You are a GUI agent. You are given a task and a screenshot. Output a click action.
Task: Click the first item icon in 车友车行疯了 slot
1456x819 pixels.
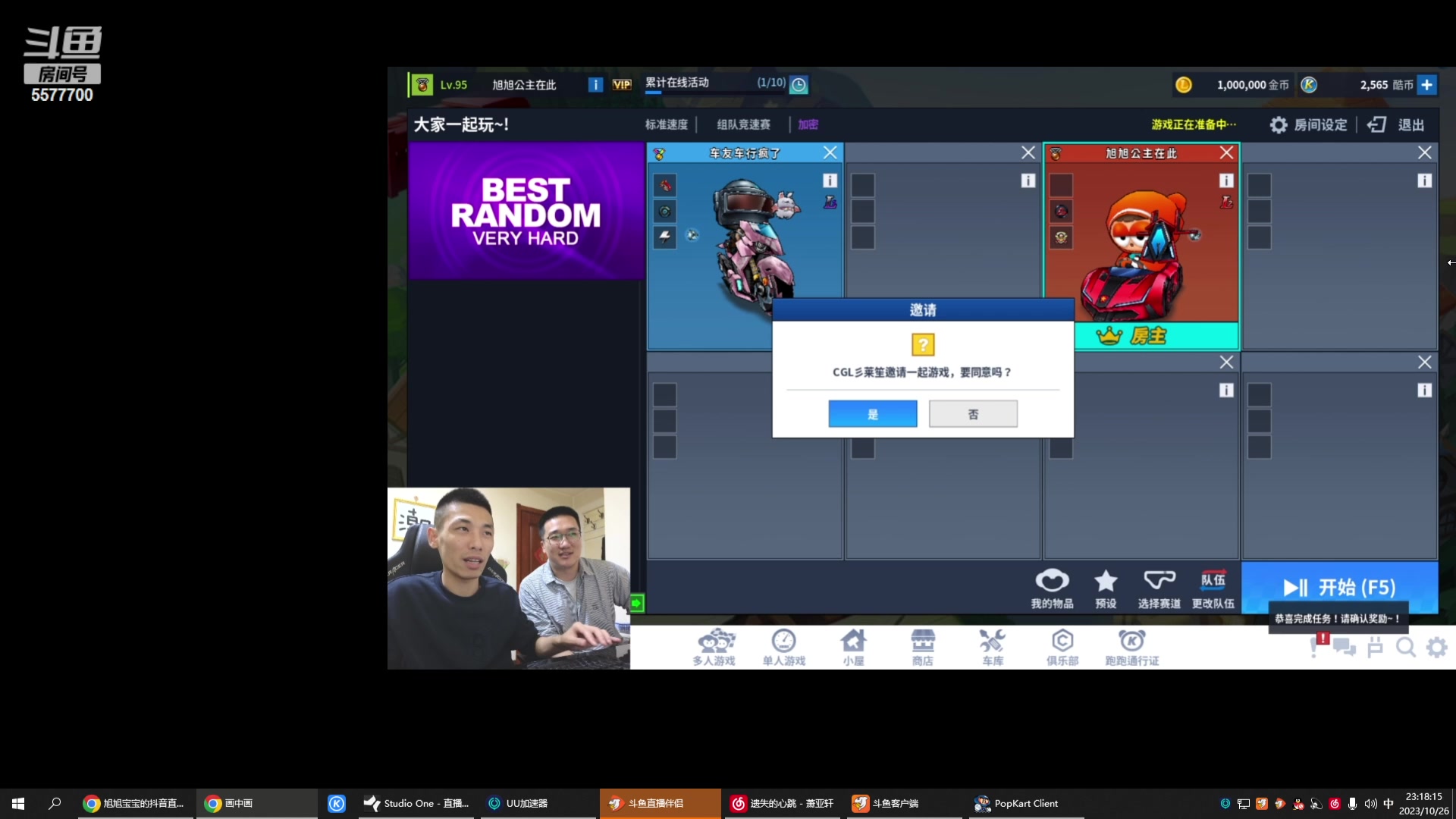(x=665, y=185)
